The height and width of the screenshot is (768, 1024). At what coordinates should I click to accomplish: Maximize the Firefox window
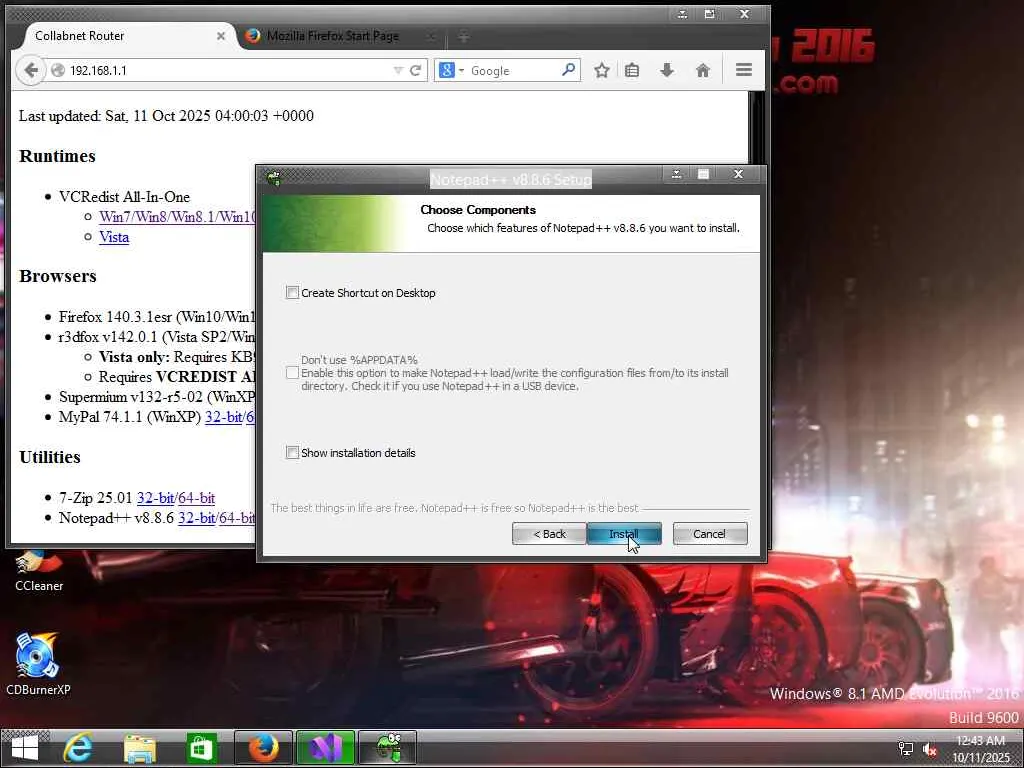pyautogui.click(x=709, y=14)
